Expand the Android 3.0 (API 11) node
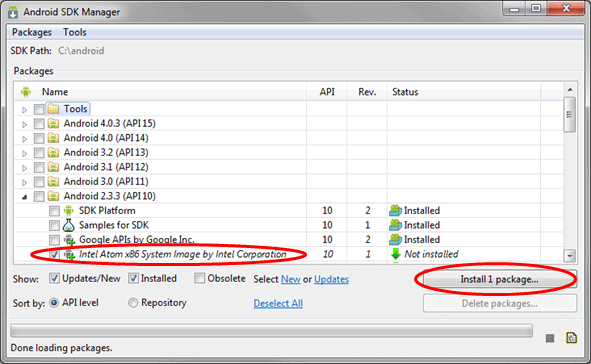Screen dimensions: 591x364 pos(24,182)
